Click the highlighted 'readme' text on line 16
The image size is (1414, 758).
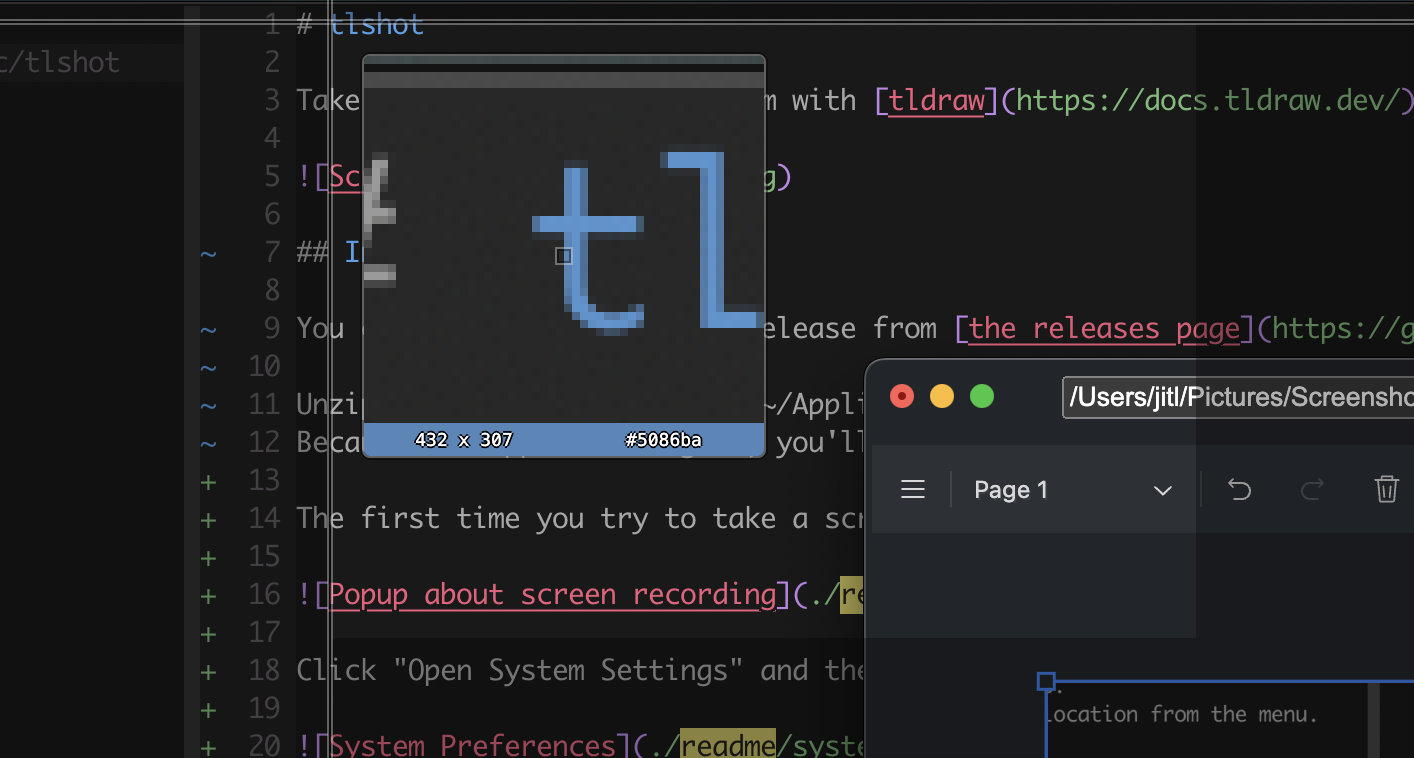pos(853,594)
